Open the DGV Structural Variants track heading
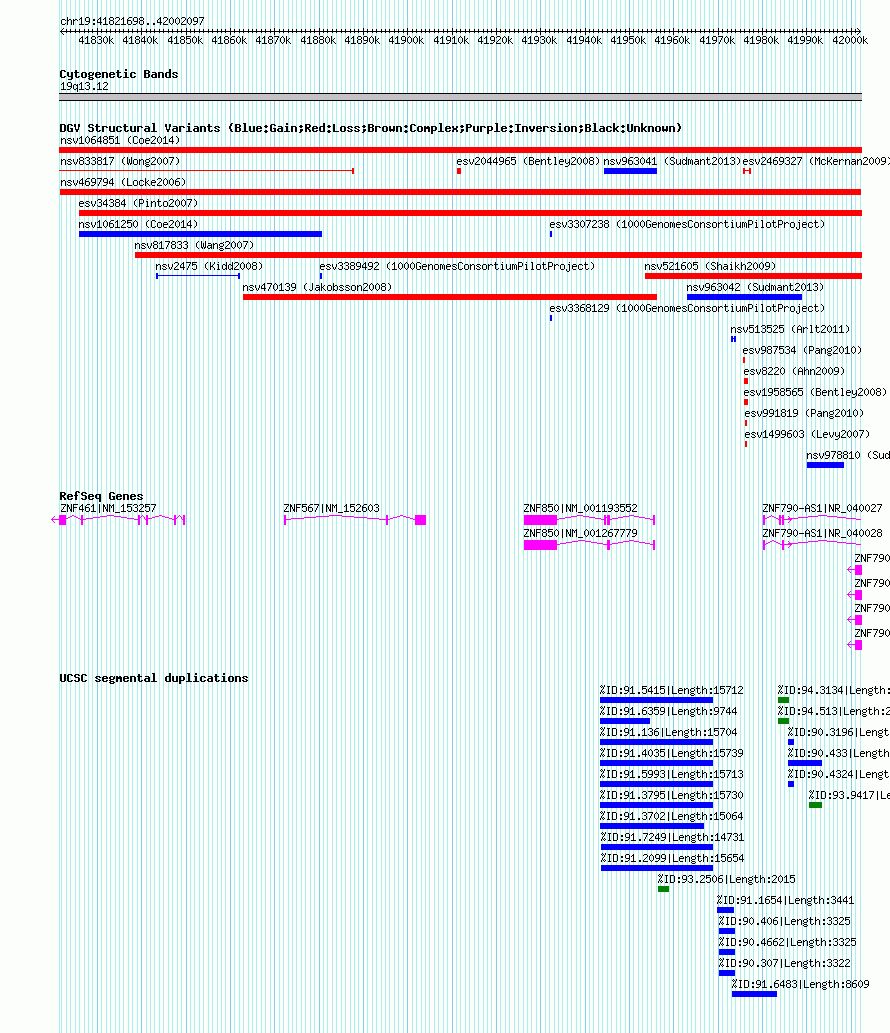Image resolution: width=890 pixels, height=1033 pixels. 370,128
